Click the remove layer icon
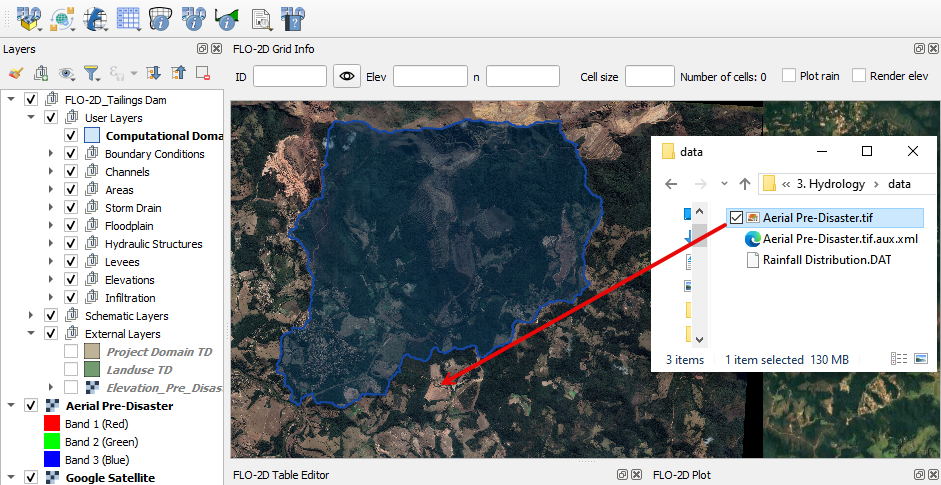This screenshot has height=485, width=941. coord(203,73)
